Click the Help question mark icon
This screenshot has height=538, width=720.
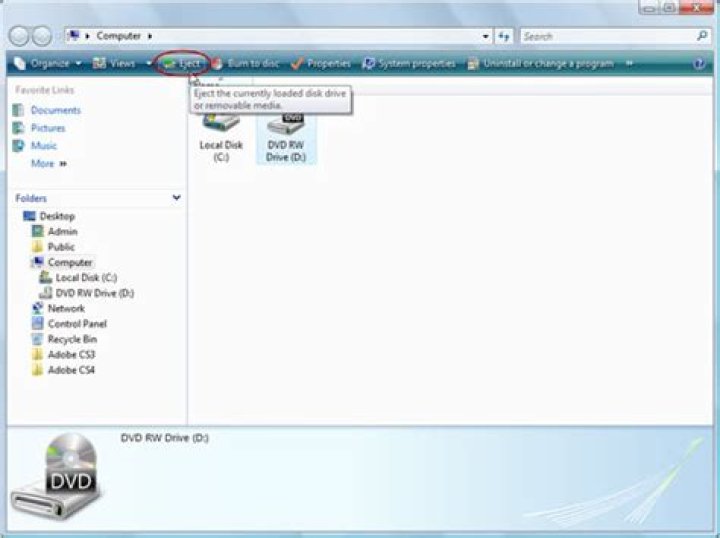click(x=699, y=63)
